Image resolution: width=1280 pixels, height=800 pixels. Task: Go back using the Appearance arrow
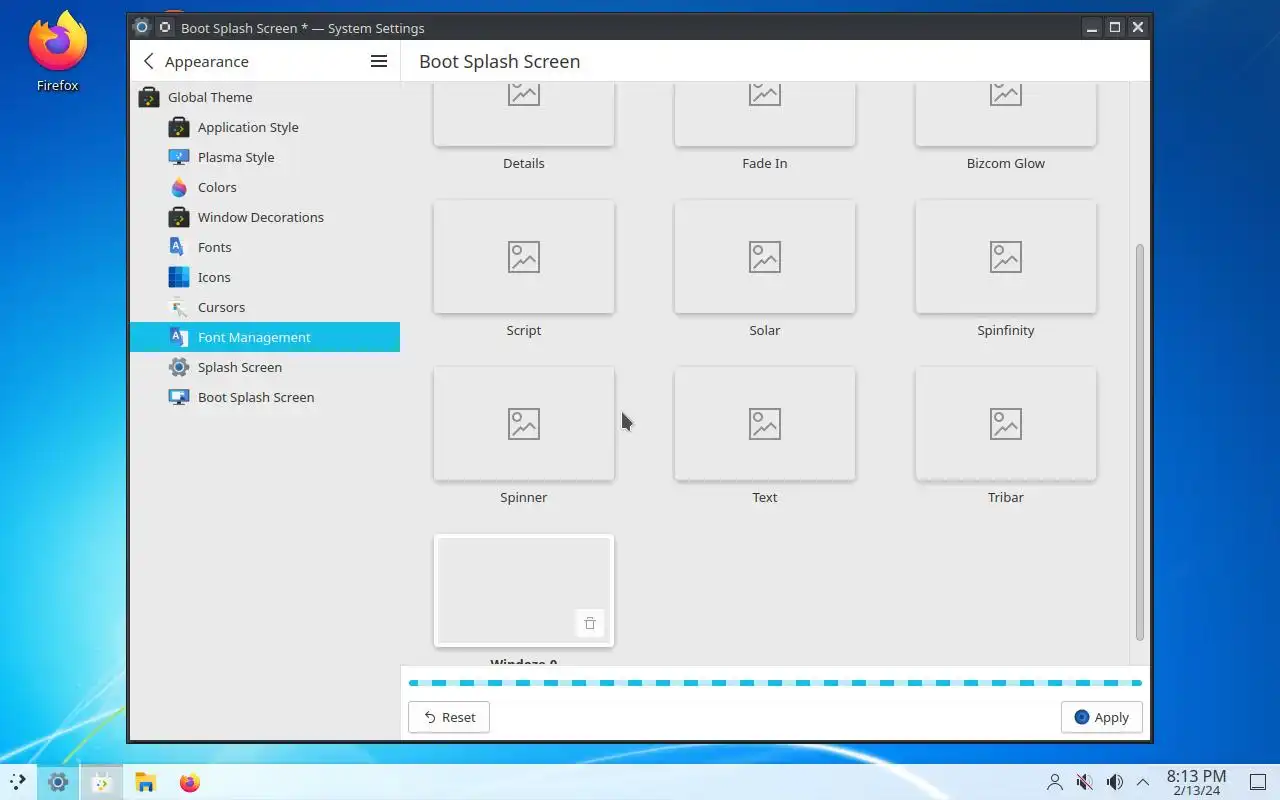(x=149, y=61)
